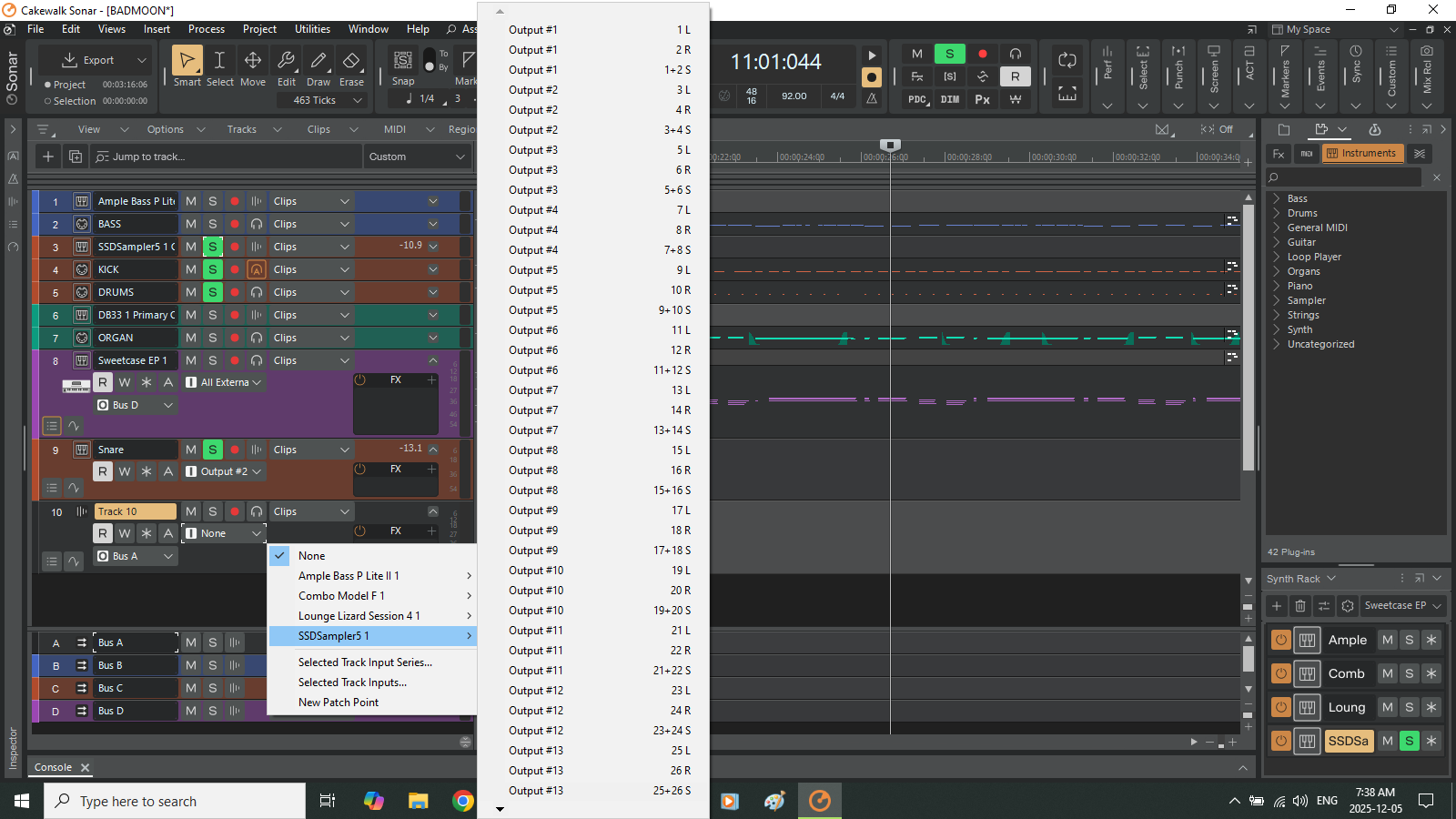Delete synth with Synth Rack trash icon

click(x=1300, y=606)
